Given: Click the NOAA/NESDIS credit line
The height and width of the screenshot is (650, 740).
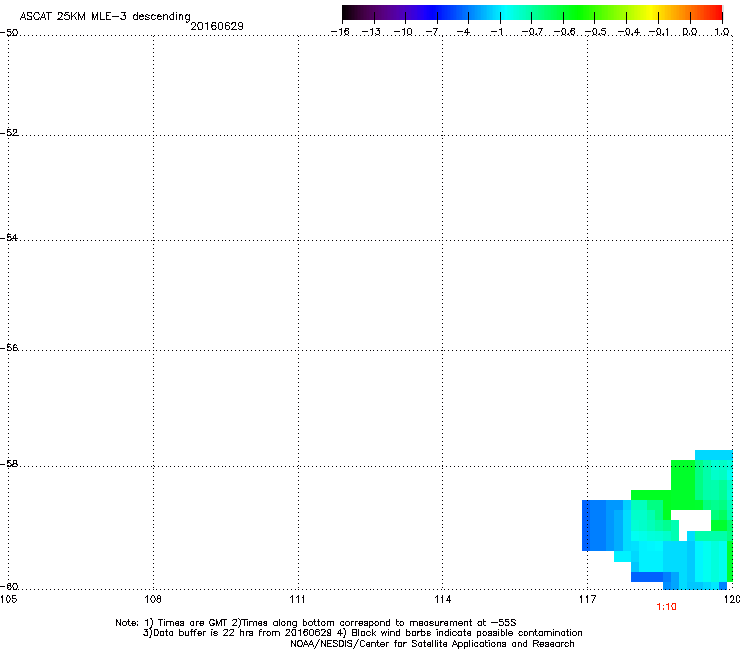Looking at the screenshot, I should pos(432,643).
